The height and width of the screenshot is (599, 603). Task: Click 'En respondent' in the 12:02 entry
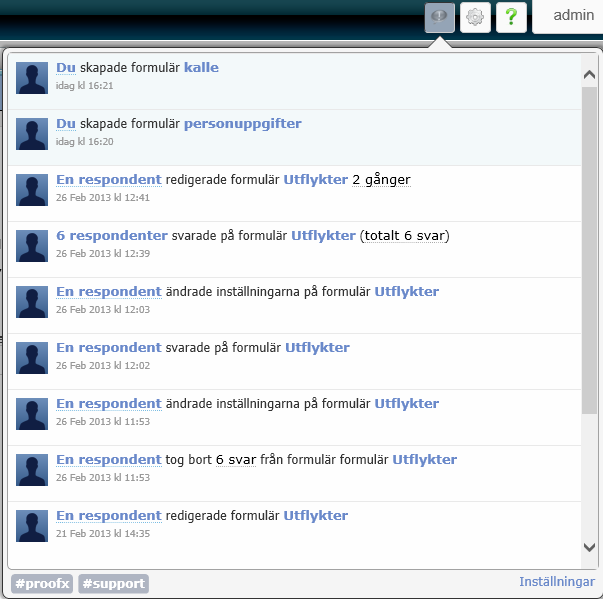[108, 347]
